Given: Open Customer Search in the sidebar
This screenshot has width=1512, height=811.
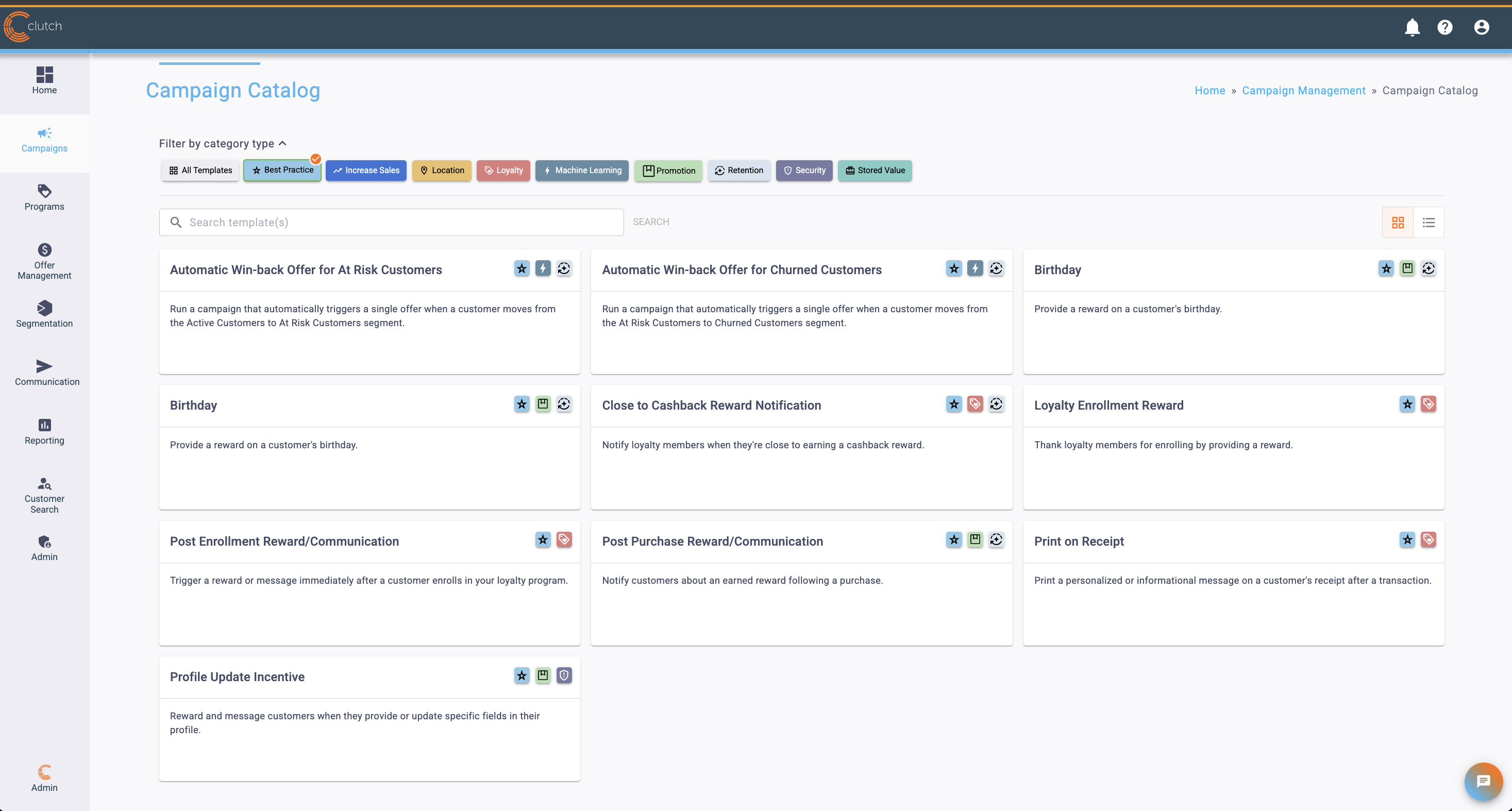Looking at the screenshot, I should click(45, 495).
